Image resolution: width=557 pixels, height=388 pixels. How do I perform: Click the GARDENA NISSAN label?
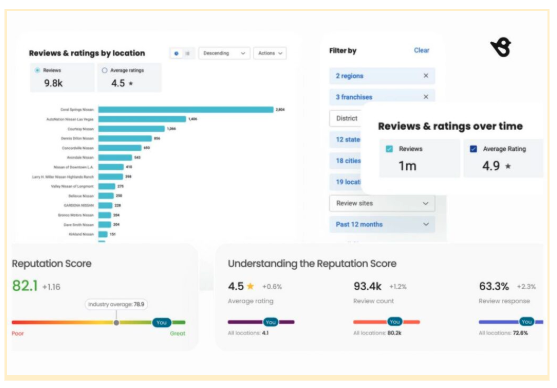click(x=79, y=205)
